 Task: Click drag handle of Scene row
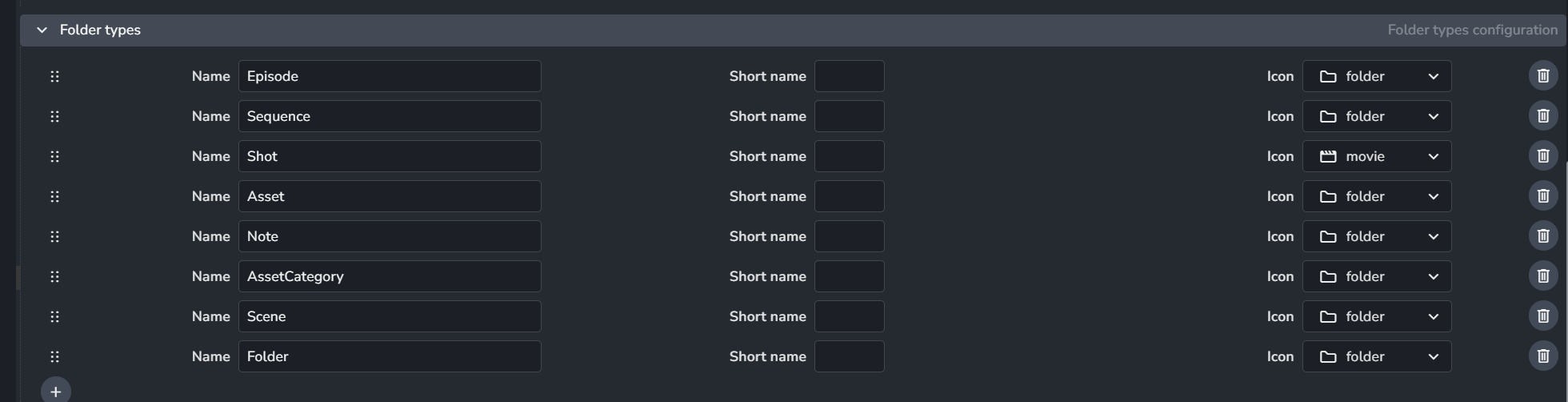(54, 316)
